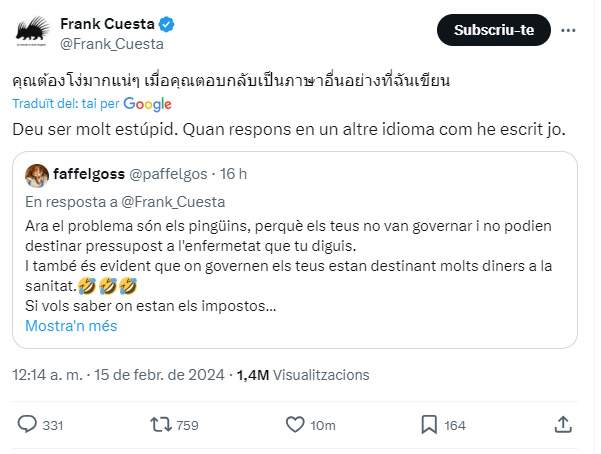Click the Traduït del: tai per Google link
Viewport: 601px width, 454px height.
click(x=92, y=104)
